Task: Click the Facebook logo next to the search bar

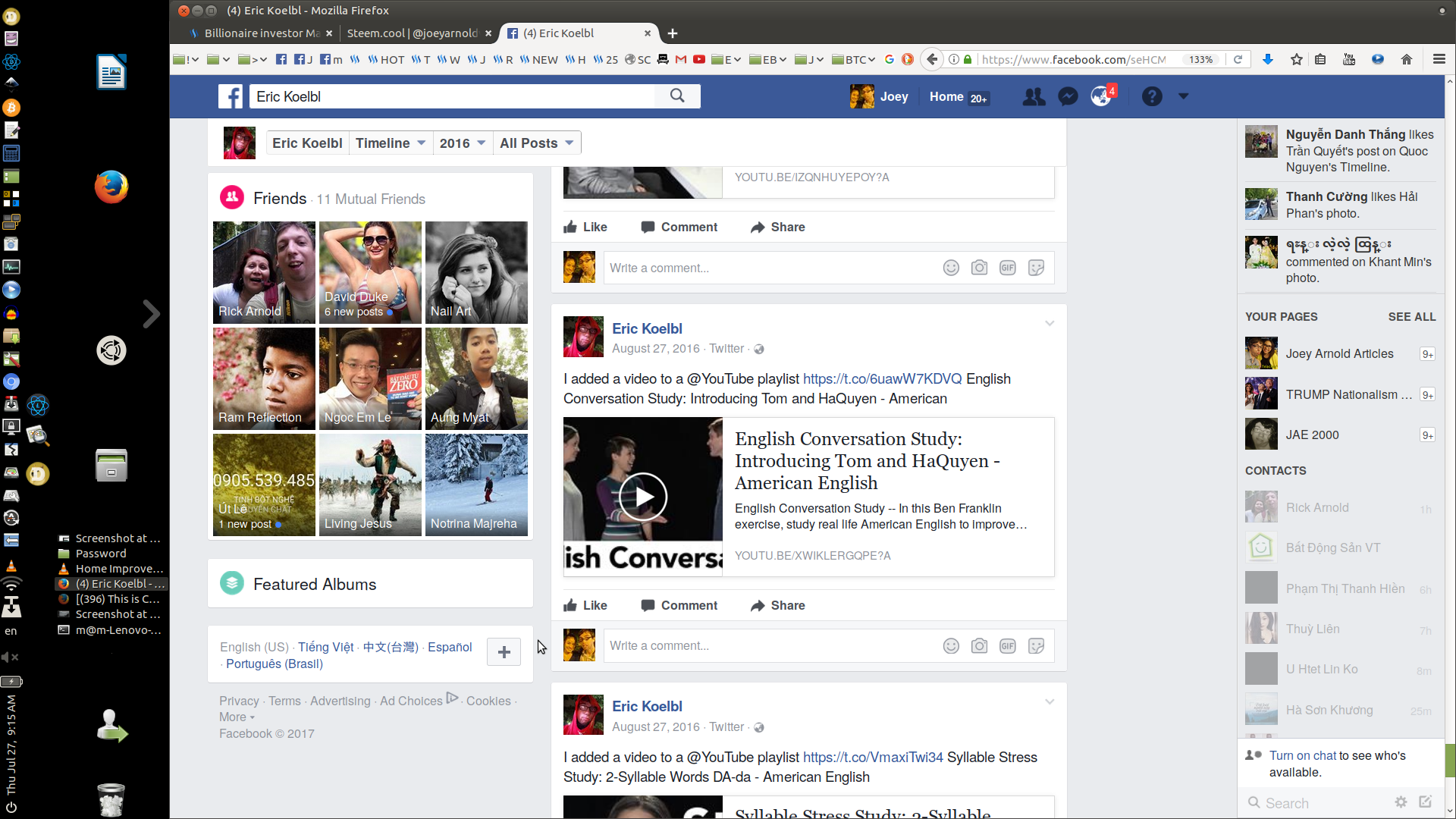Action: (231, 96)
